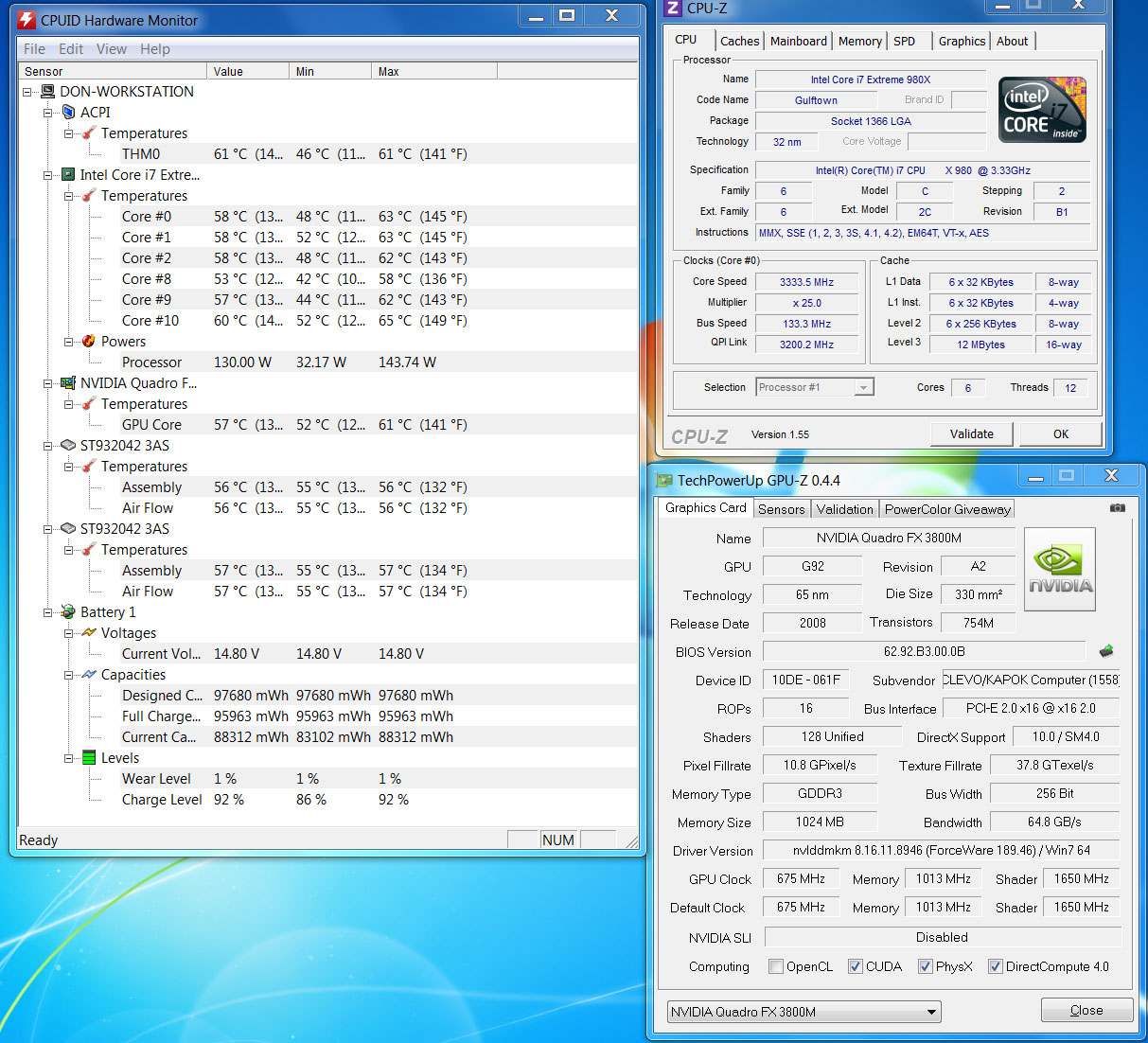1148x1043 pixels.
Task: Click the Device ID field in GPU-Z
Action: 806,680
